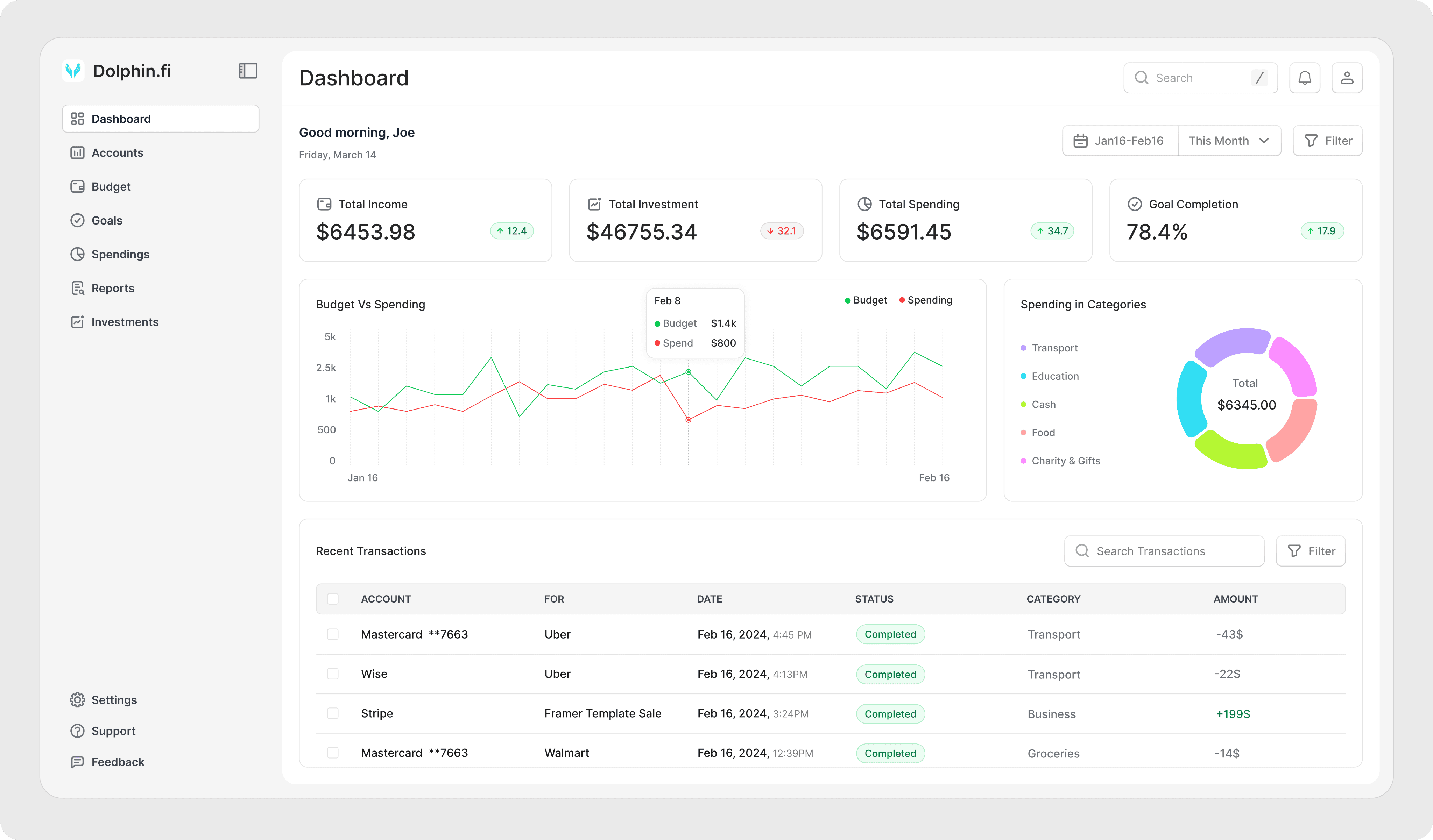
Task: Check the Stripe transaction row checkbox
Action: (x=333, y=713)
